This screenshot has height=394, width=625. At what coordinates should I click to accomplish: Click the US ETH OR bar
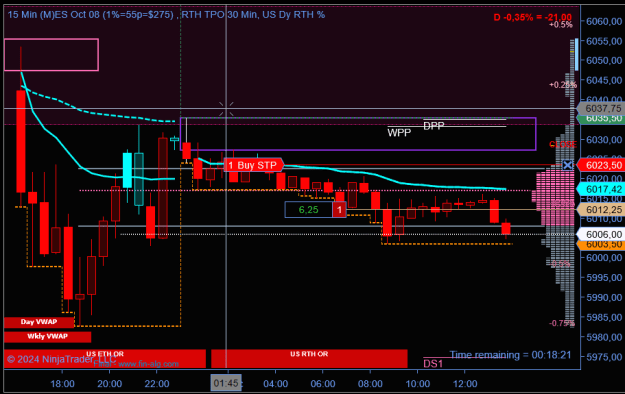coord(105,358)
